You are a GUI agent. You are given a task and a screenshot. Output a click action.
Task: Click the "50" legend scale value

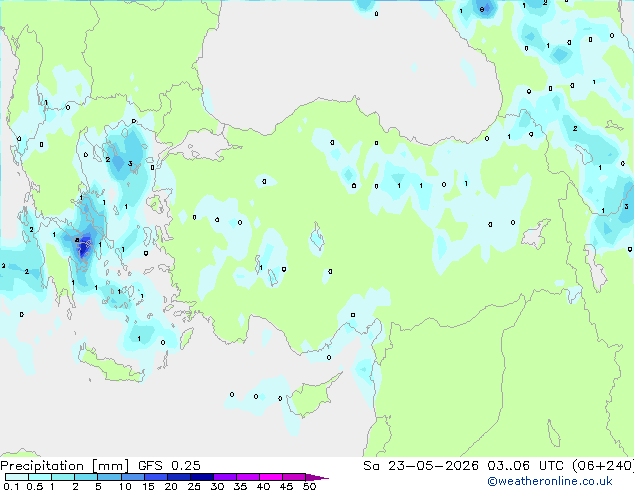tap(309, 486)
